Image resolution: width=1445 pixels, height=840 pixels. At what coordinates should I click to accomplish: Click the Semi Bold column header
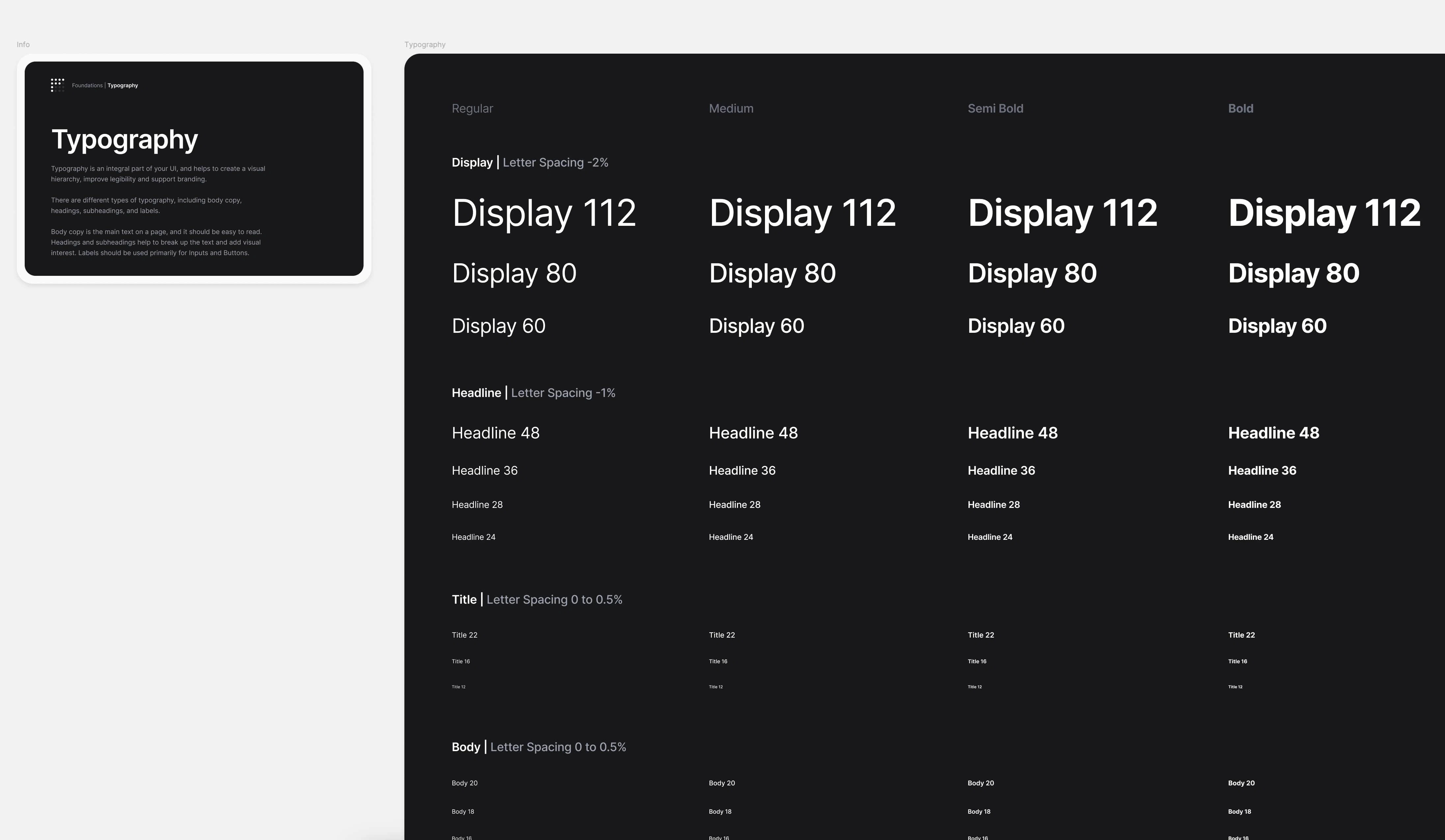pos(995,109)
